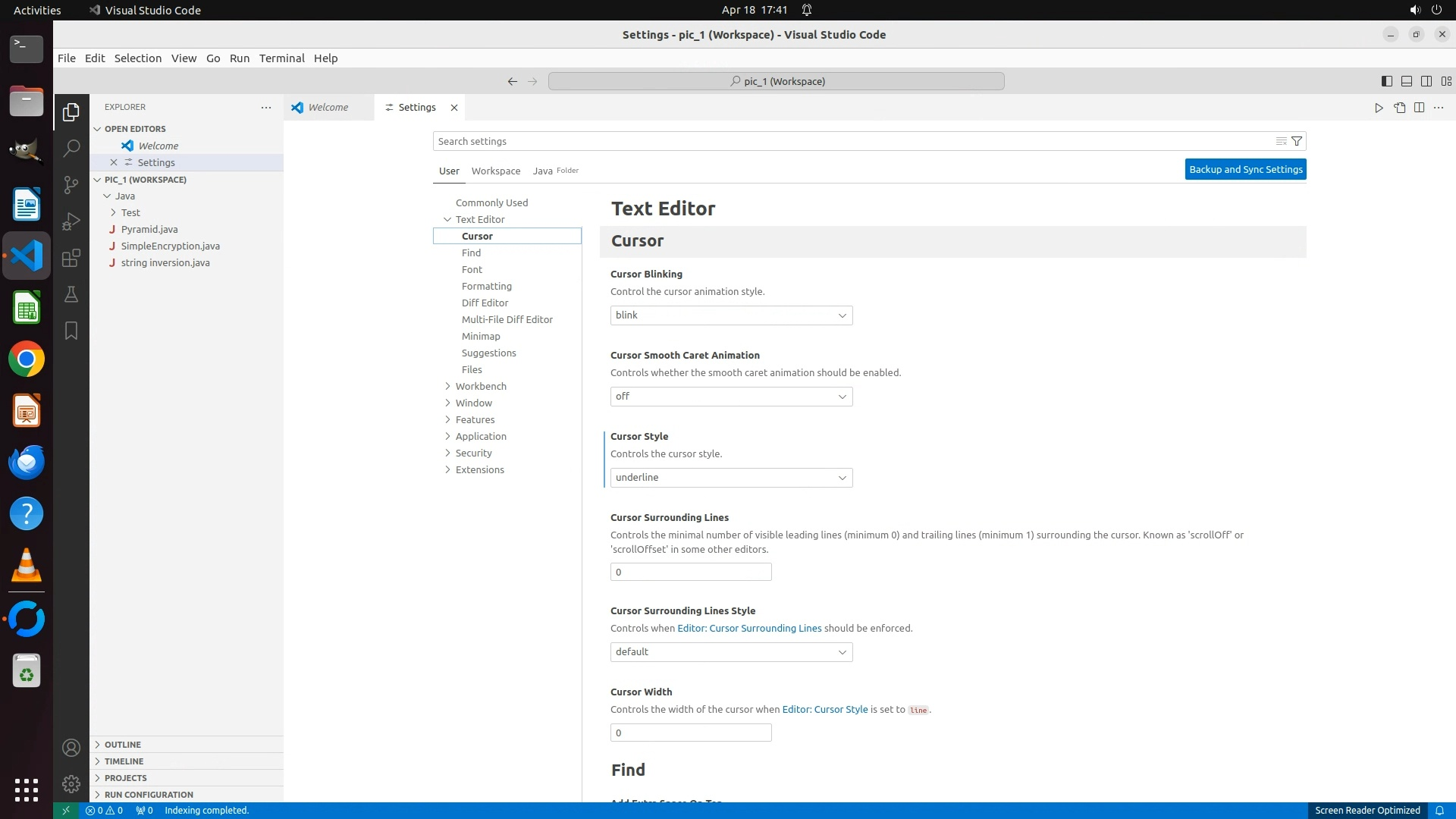The height and width of the screenshot is (819, 1456).
Task: Click Backup and Sync Settings button
Action: (1245, 170)
